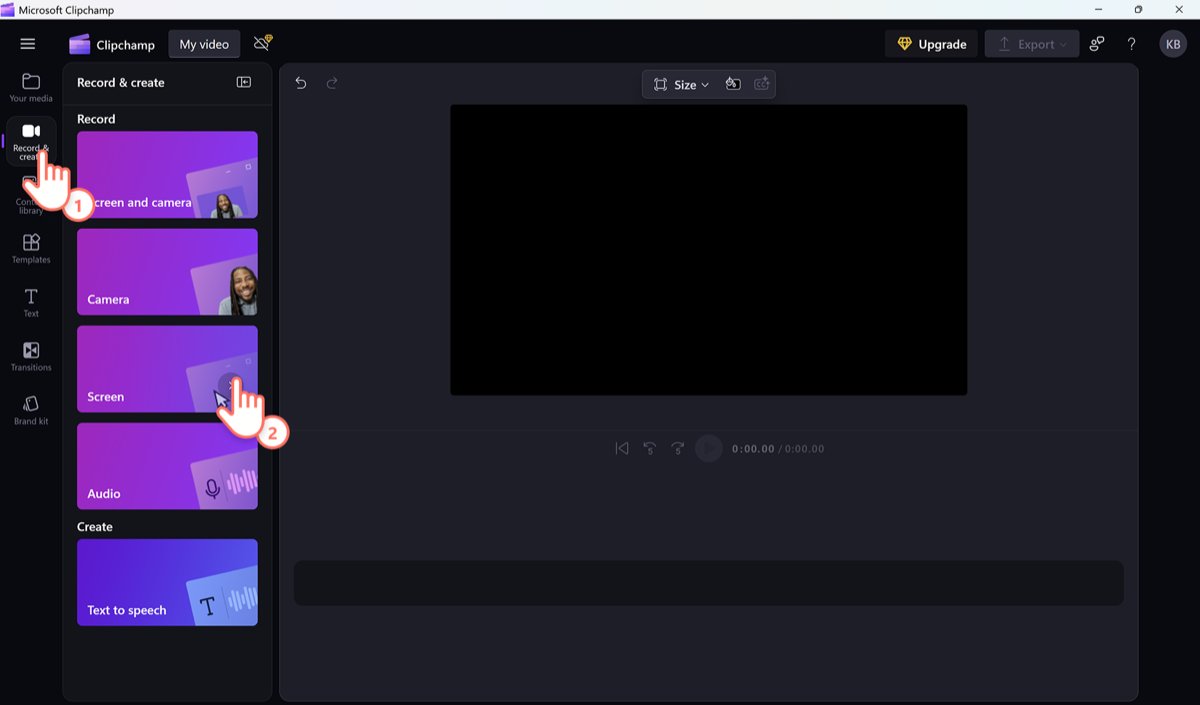Open the Text panel
1200x705 pixels.
(x=30, y=301)
